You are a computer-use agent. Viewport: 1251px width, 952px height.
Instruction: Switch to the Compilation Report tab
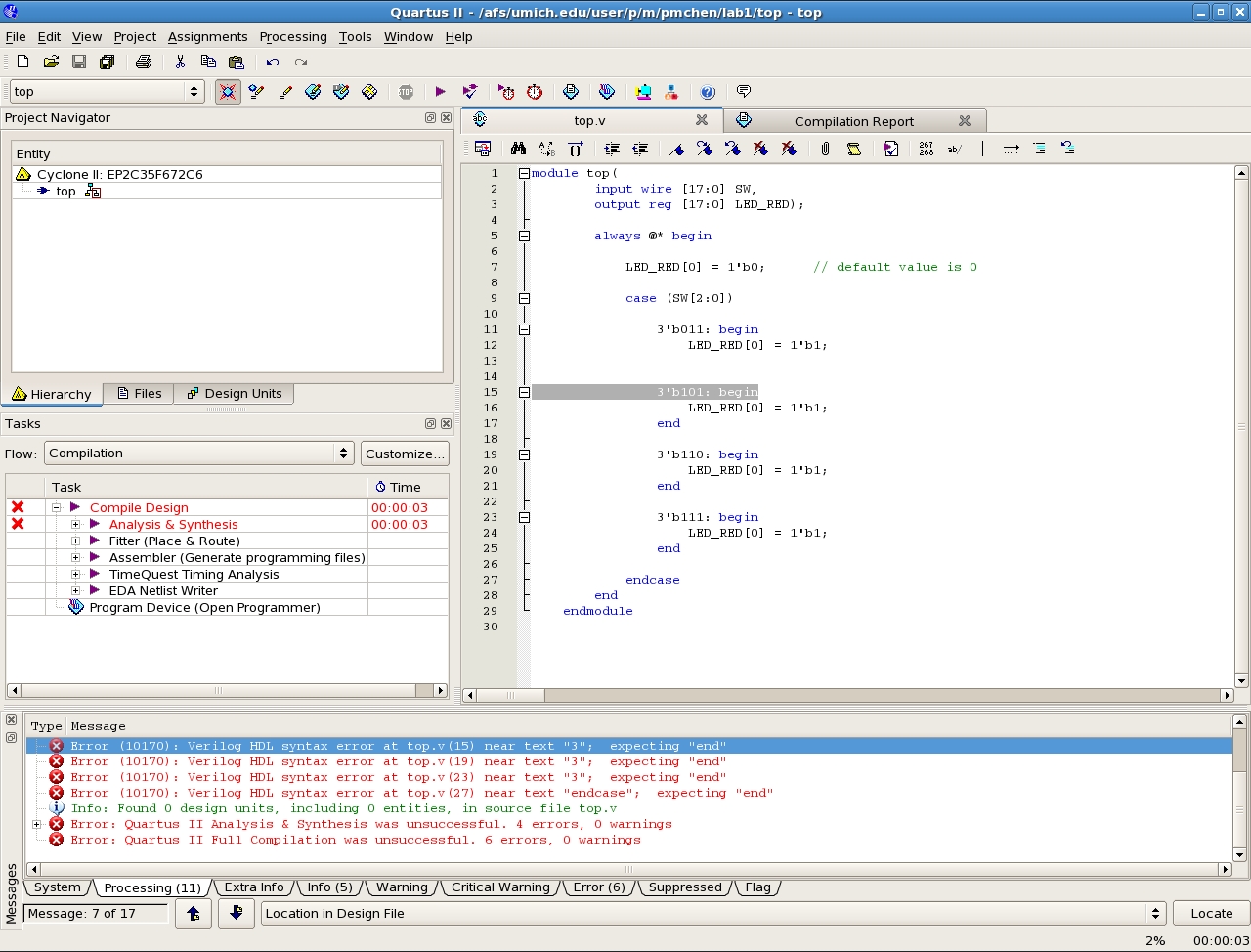pyautogui.click(x=854, y=121)
